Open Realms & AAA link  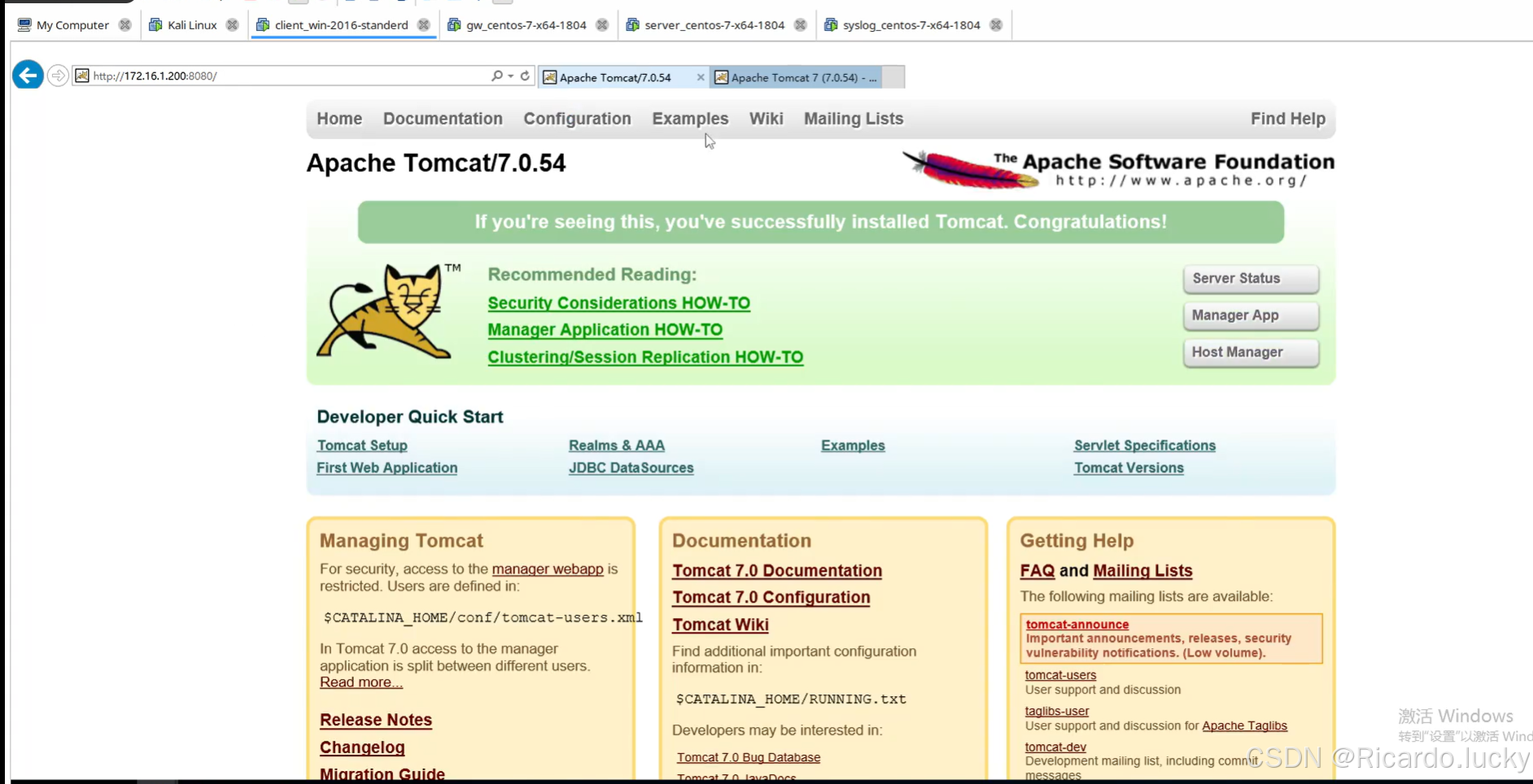(616, 446)
